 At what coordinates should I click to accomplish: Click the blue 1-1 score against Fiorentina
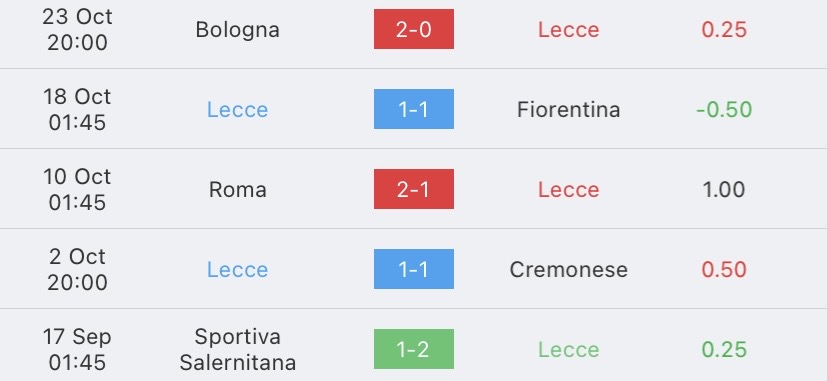tap(414, 109)
